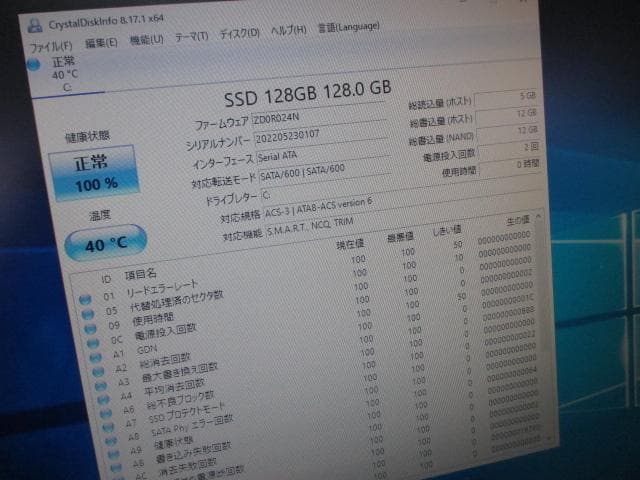
Task: Click the 現在値 column header
Action: point(350,244)
